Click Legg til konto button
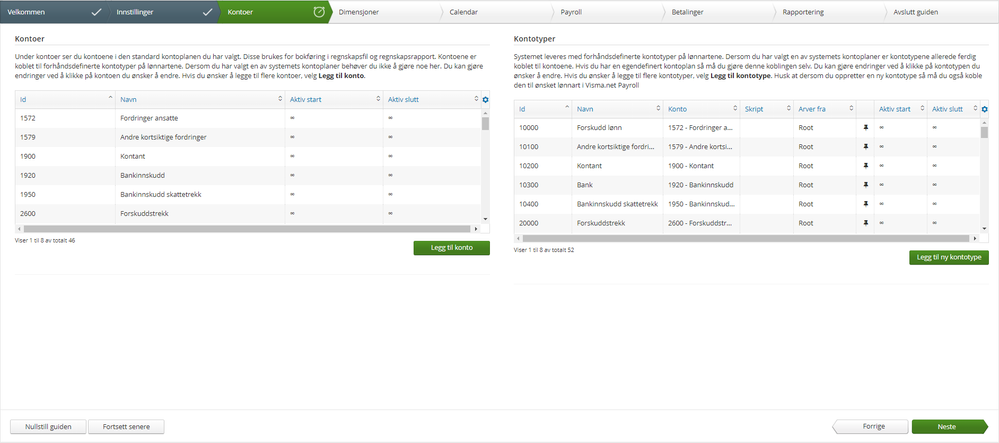999x443 pixels. click(452, 248)
